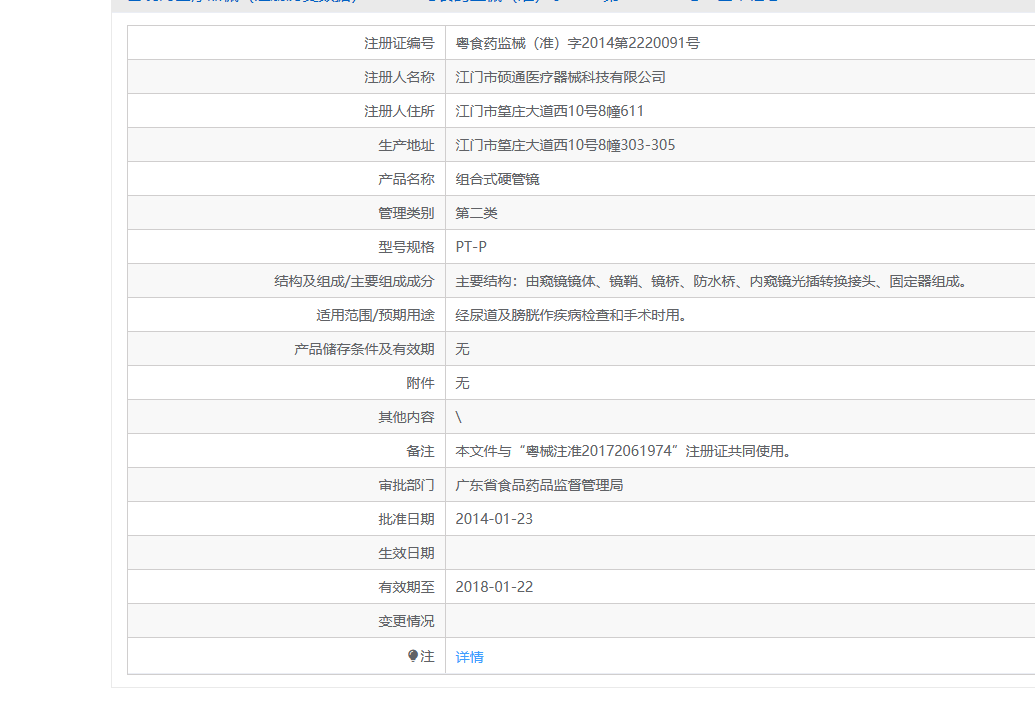Click the 适用范围/预期用途 label
The image size is (1035, 703).
point(376,316)
